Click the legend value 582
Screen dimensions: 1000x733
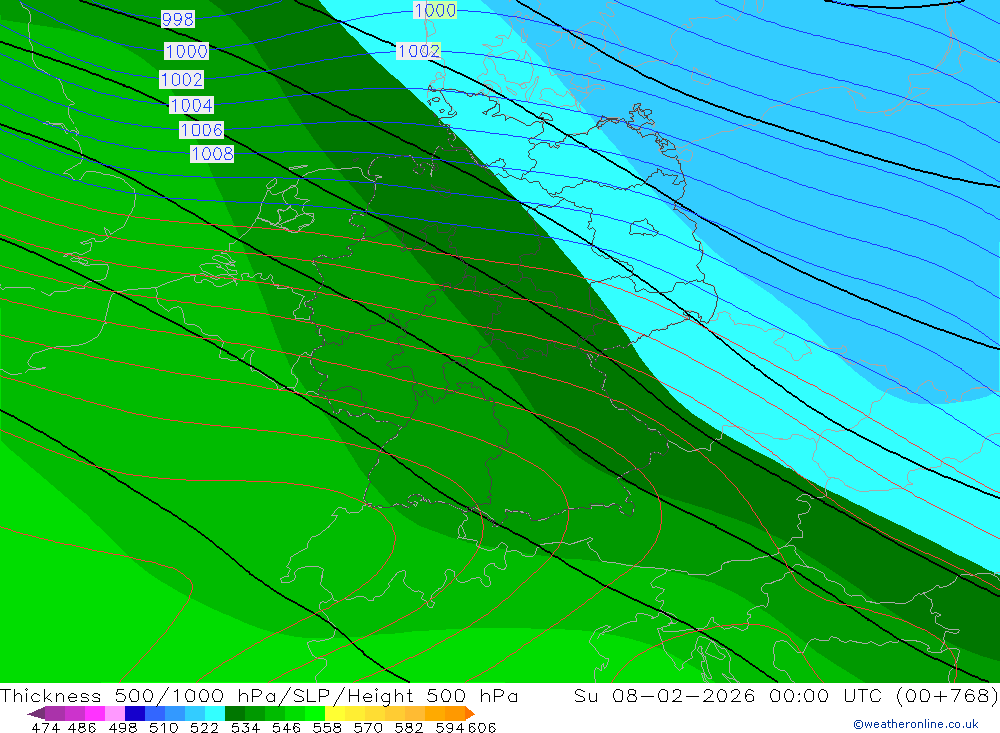click(x=409, y=727)
